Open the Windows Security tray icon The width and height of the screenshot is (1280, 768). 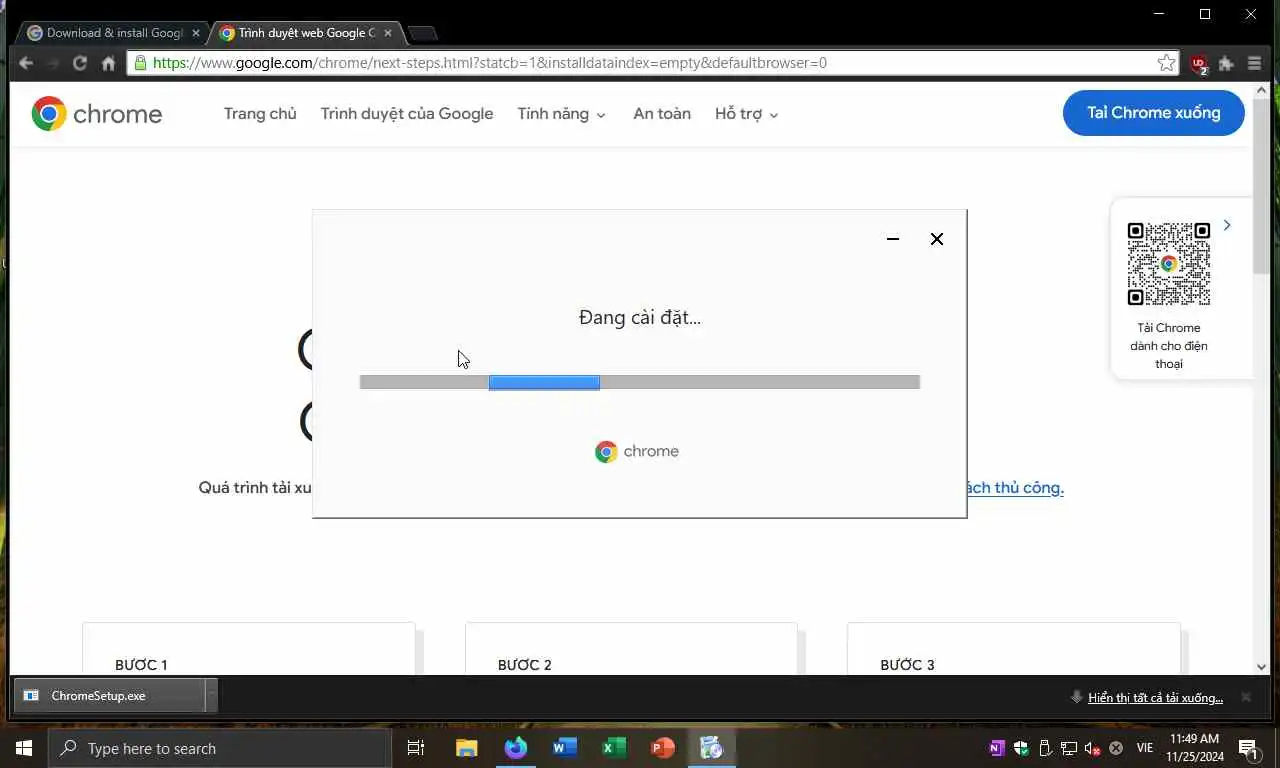point(1021,748)
